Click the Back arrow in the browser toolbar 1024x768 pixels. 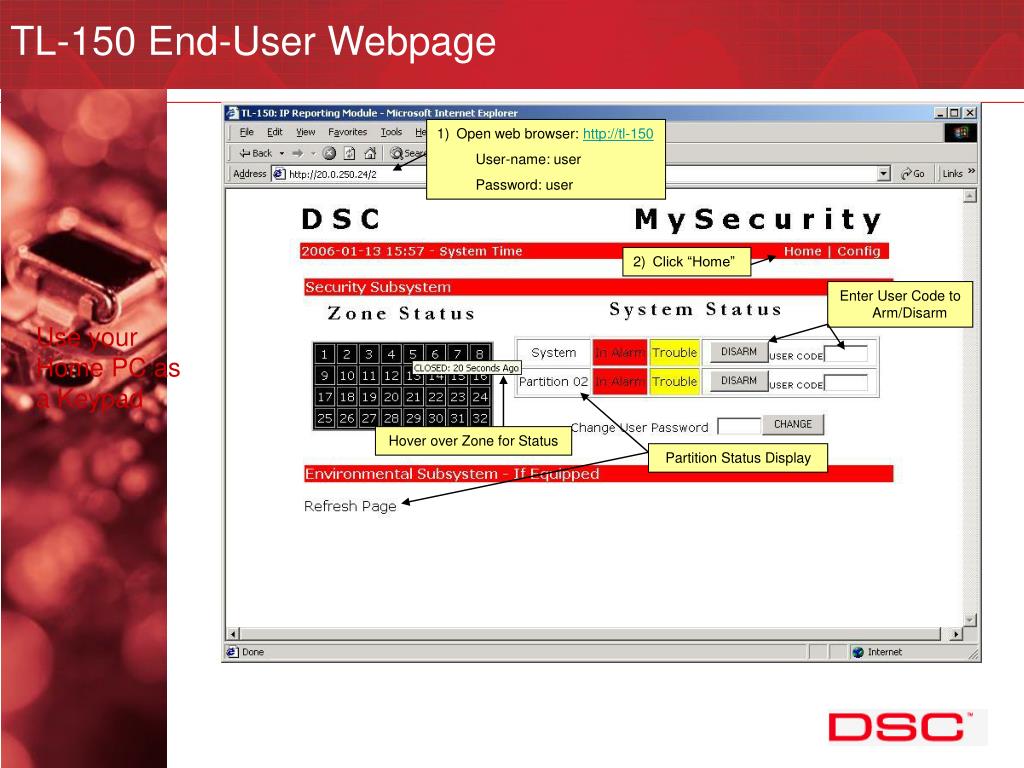245,153
